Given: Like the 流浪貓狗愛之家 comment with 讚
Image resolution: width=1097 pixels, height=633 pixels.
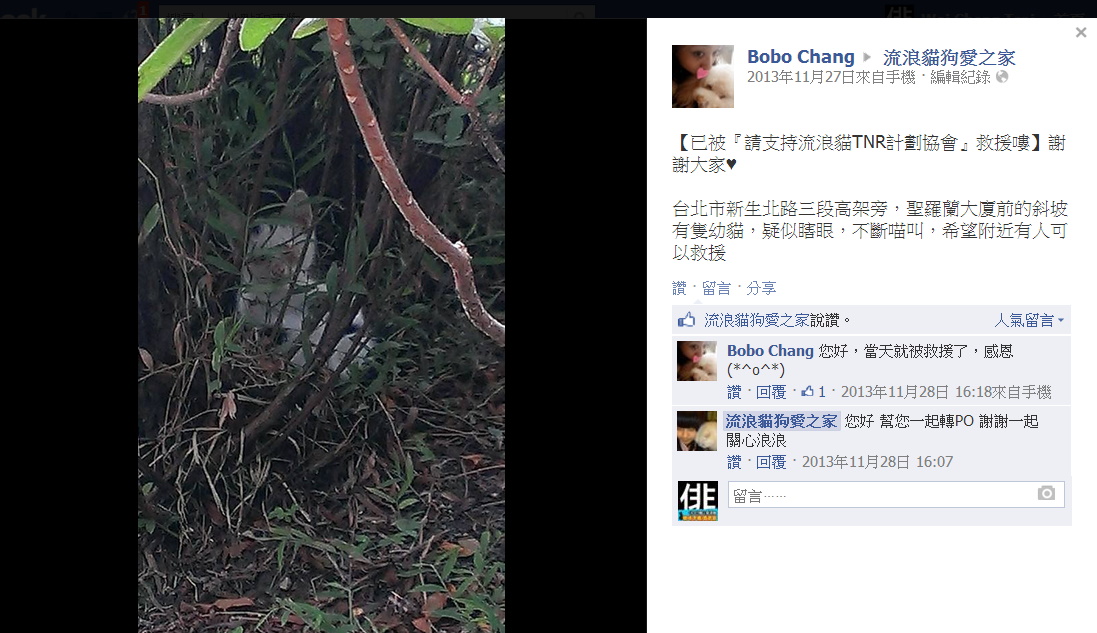Looking at the screenshot, I should (x=734, y=462).
